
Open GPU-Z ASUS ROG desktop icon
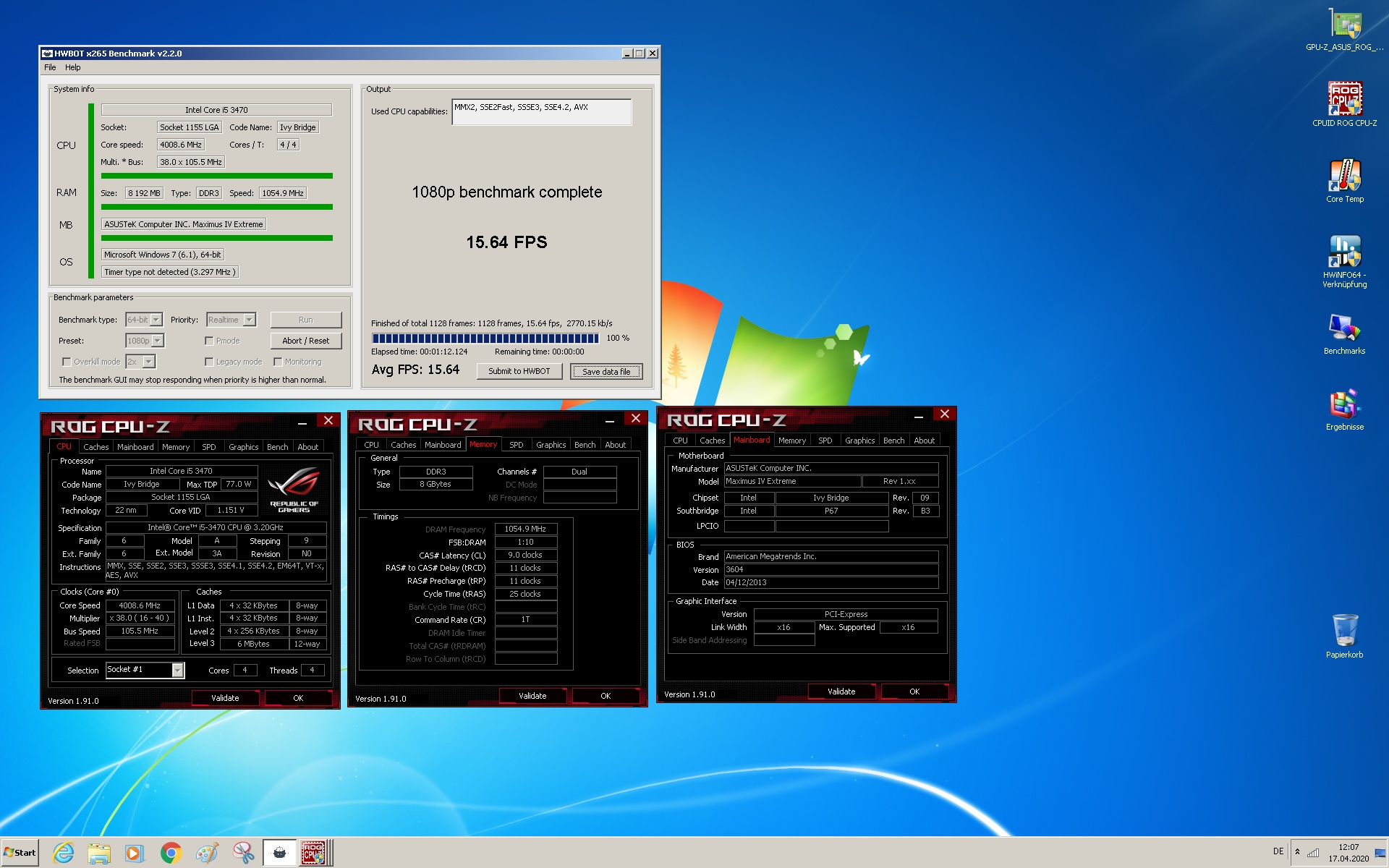1344,30
